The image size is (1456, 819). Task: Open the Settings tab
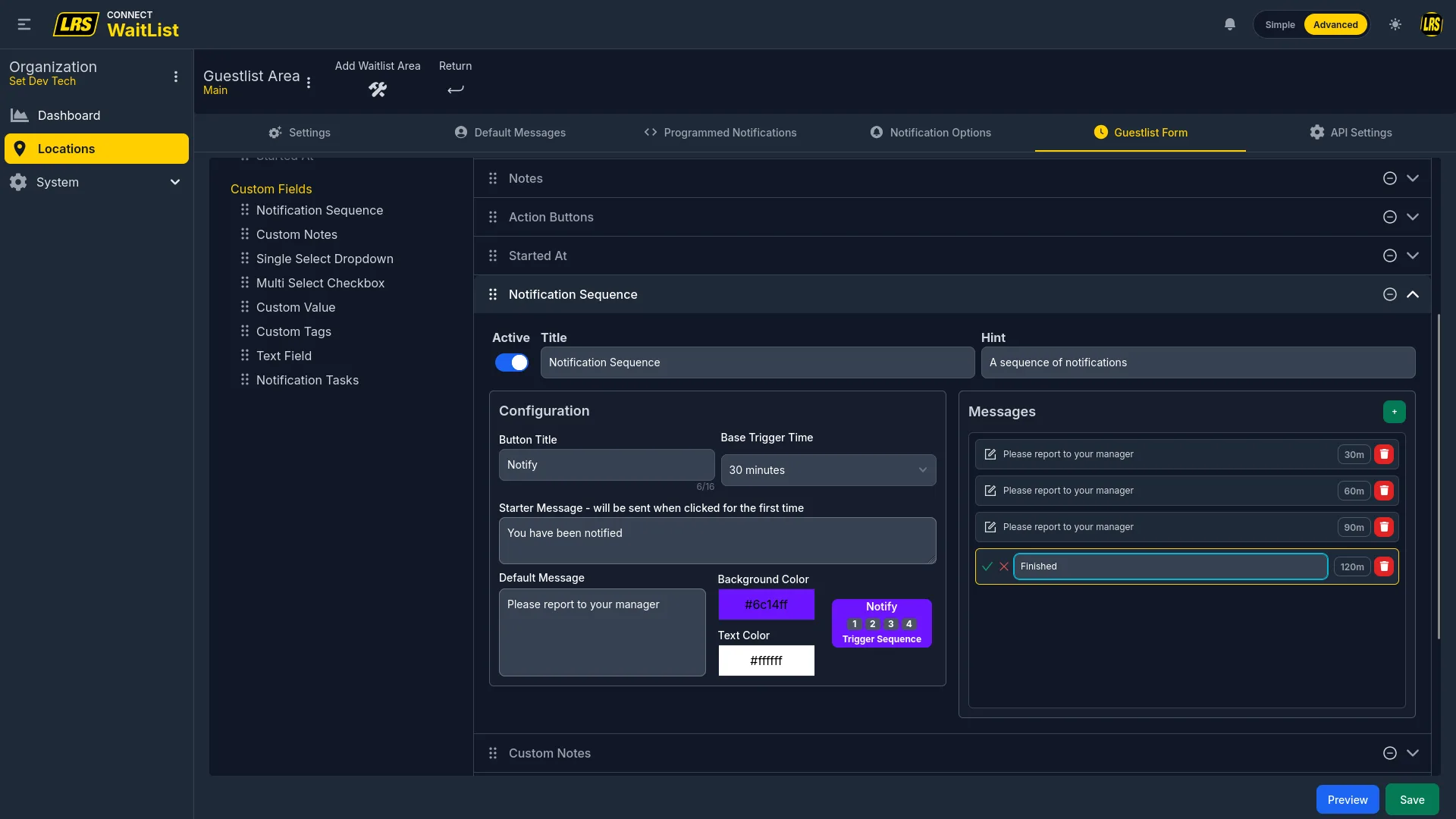pos(300,133)
